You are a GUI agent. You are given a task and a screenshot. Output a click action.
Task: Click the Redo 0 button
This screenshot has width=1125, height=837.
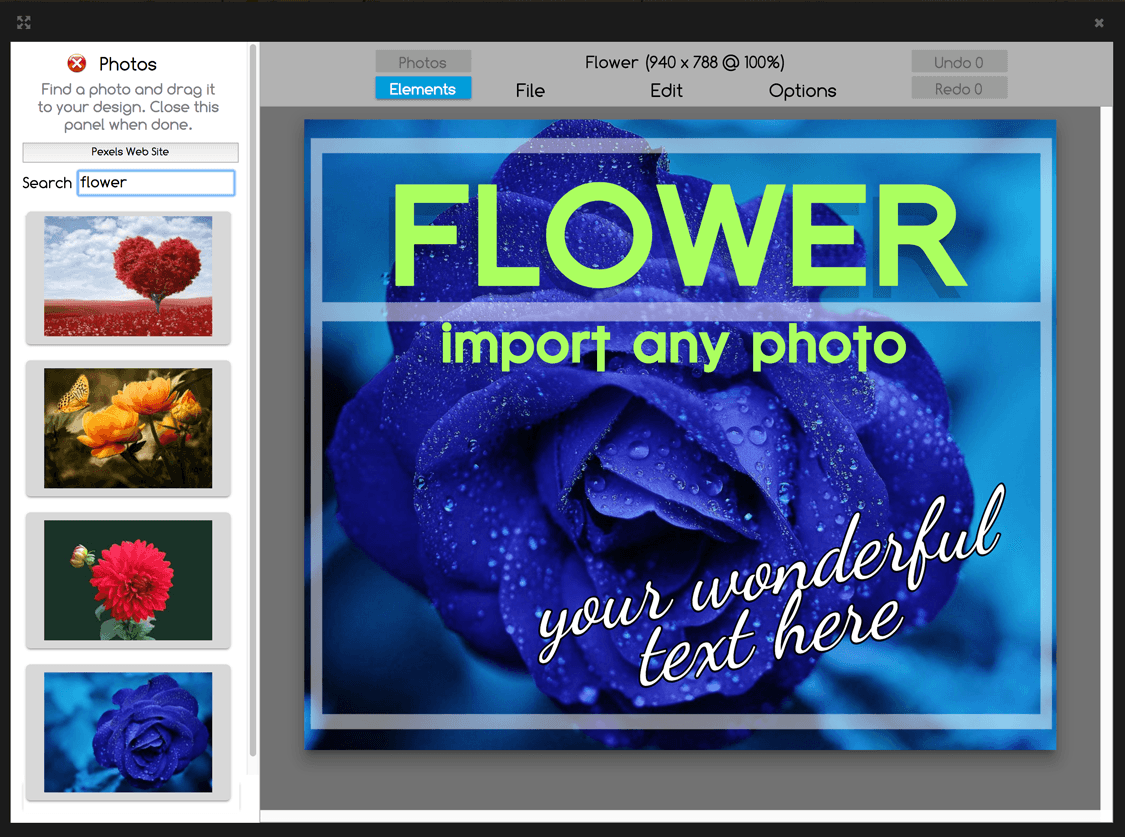point(958,89)
